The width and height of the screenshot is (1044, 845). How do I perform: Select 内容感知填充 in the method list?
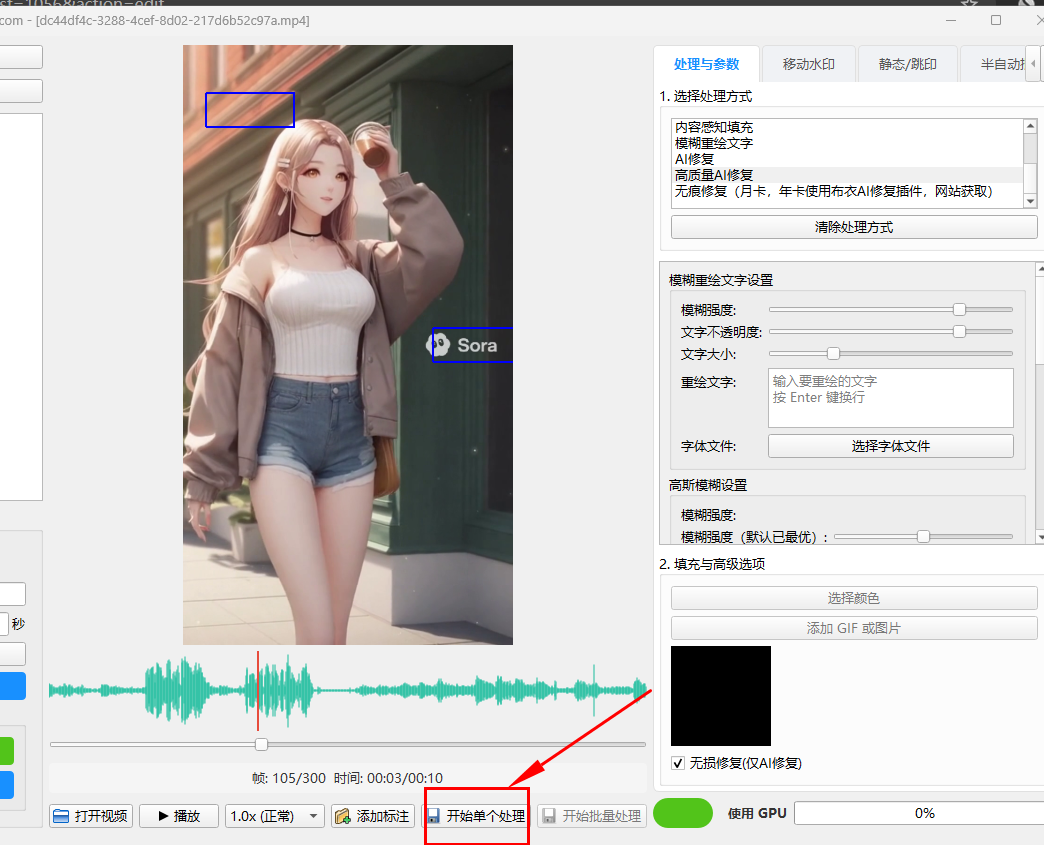point(714,127)
